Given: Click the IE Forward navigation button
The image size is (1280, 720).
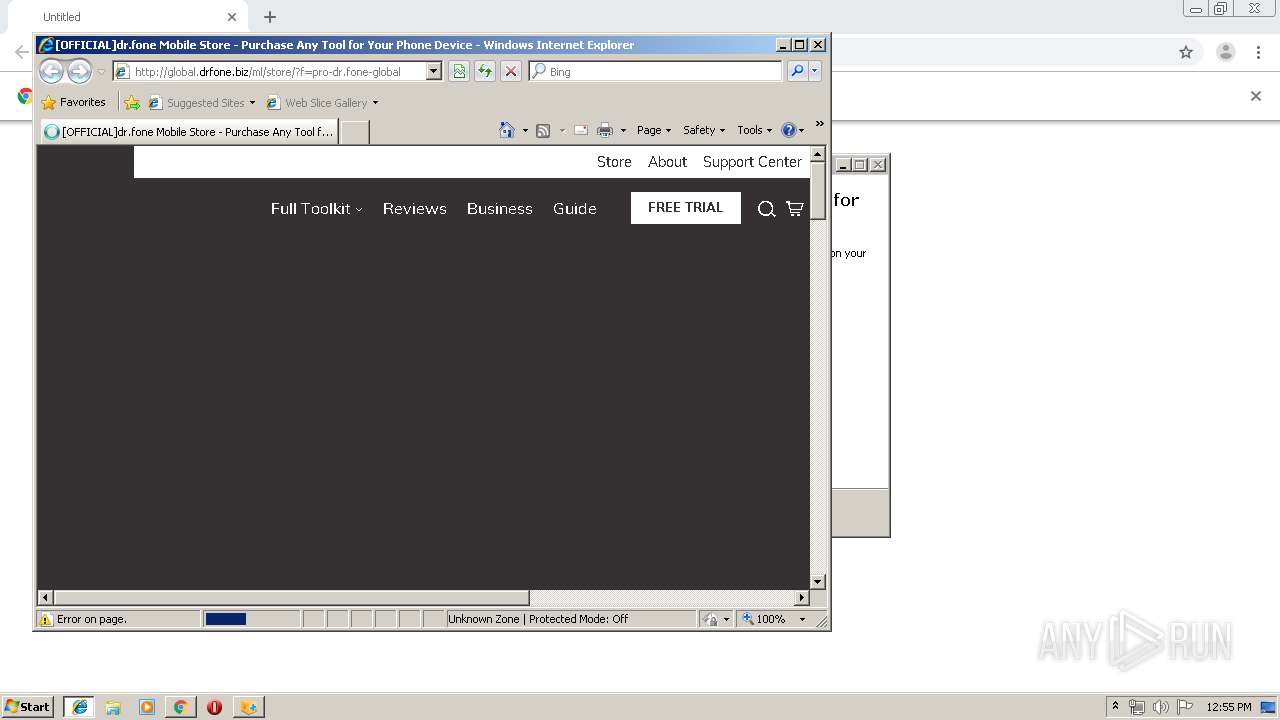Looking at the screenshot, I should [79, 71].
